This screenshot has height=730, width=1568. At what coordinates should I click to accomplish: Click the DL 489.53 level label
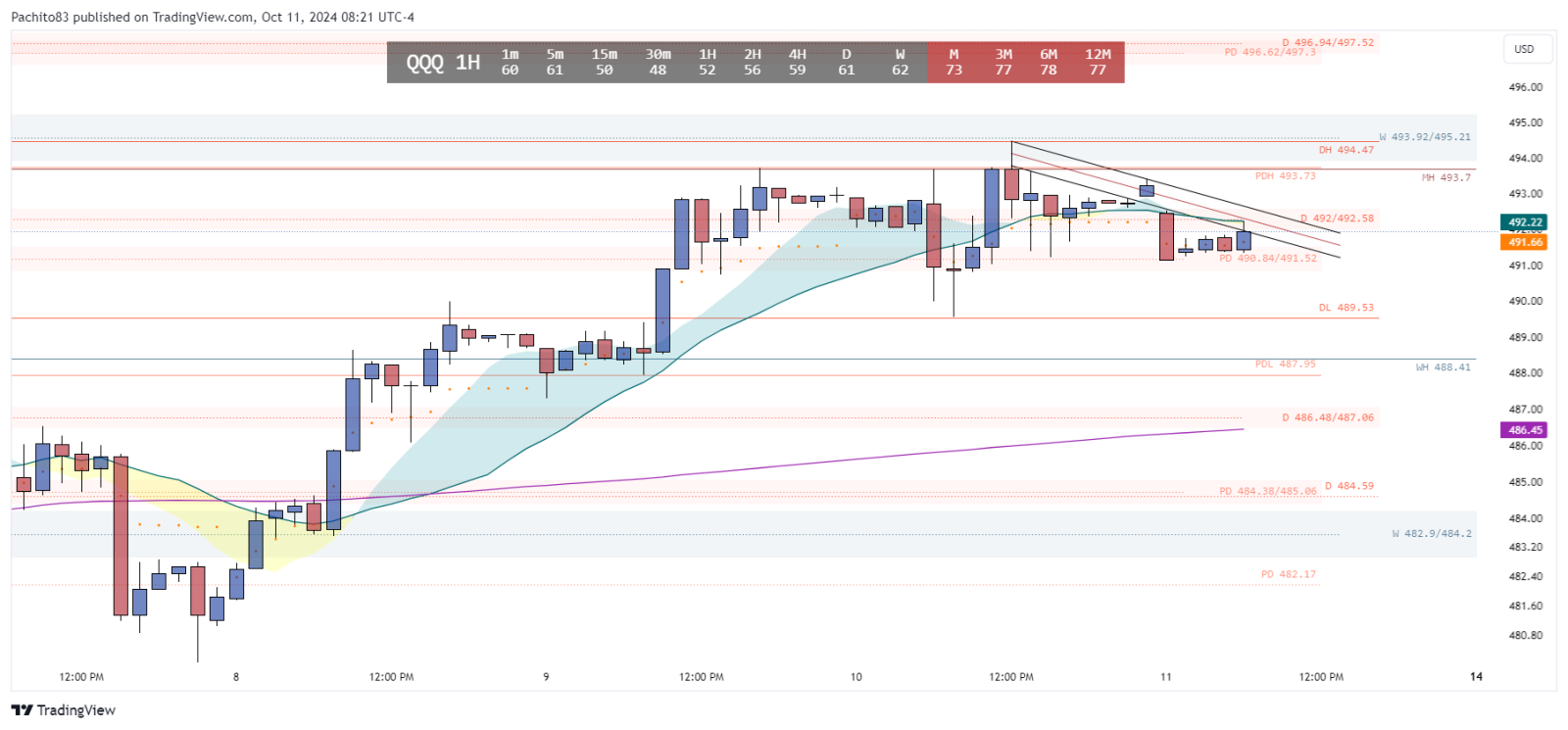[x=1346, y=308]
